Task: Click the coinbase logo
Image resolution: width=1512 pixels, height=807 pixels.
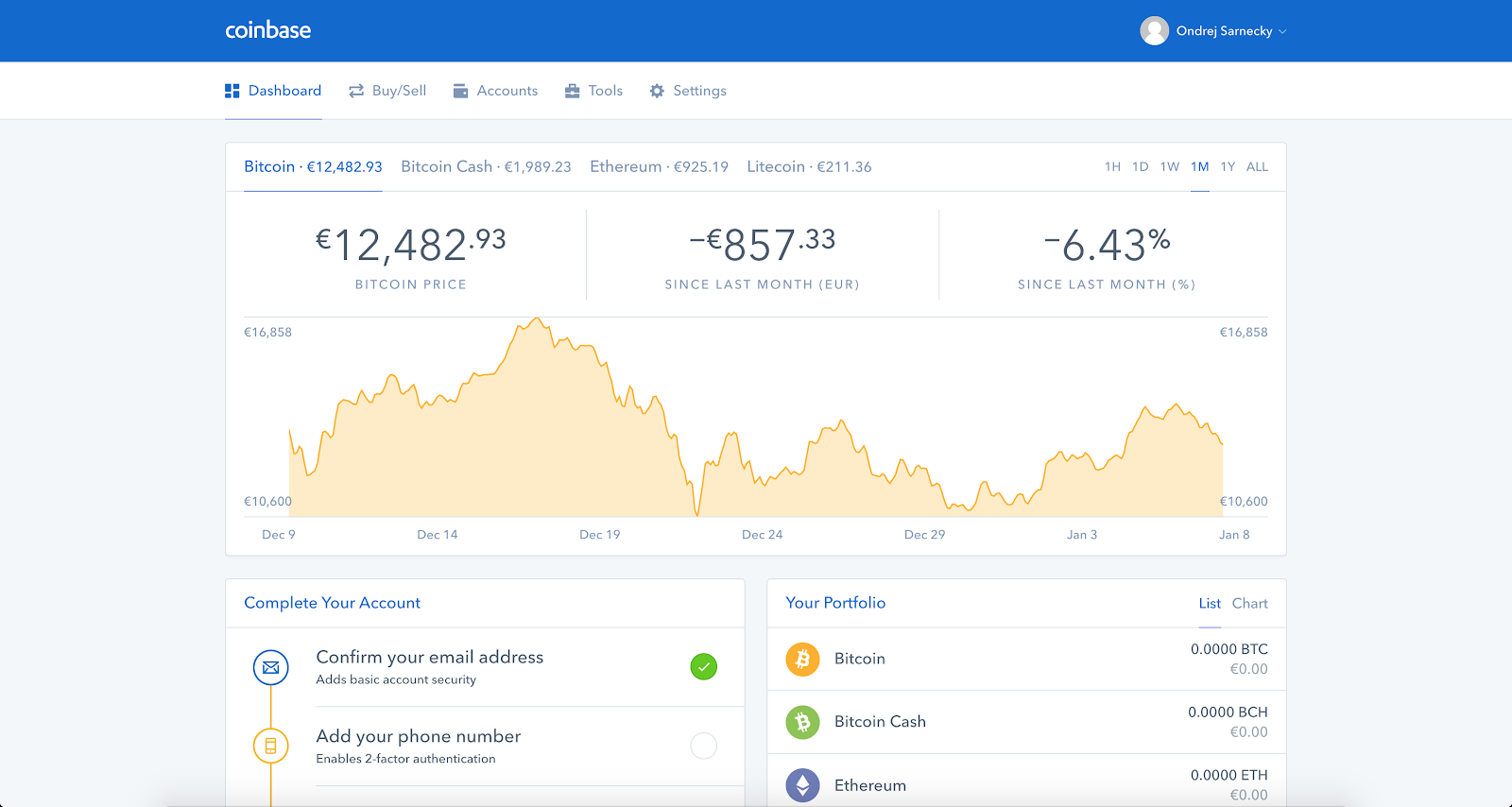Action: 268,30
